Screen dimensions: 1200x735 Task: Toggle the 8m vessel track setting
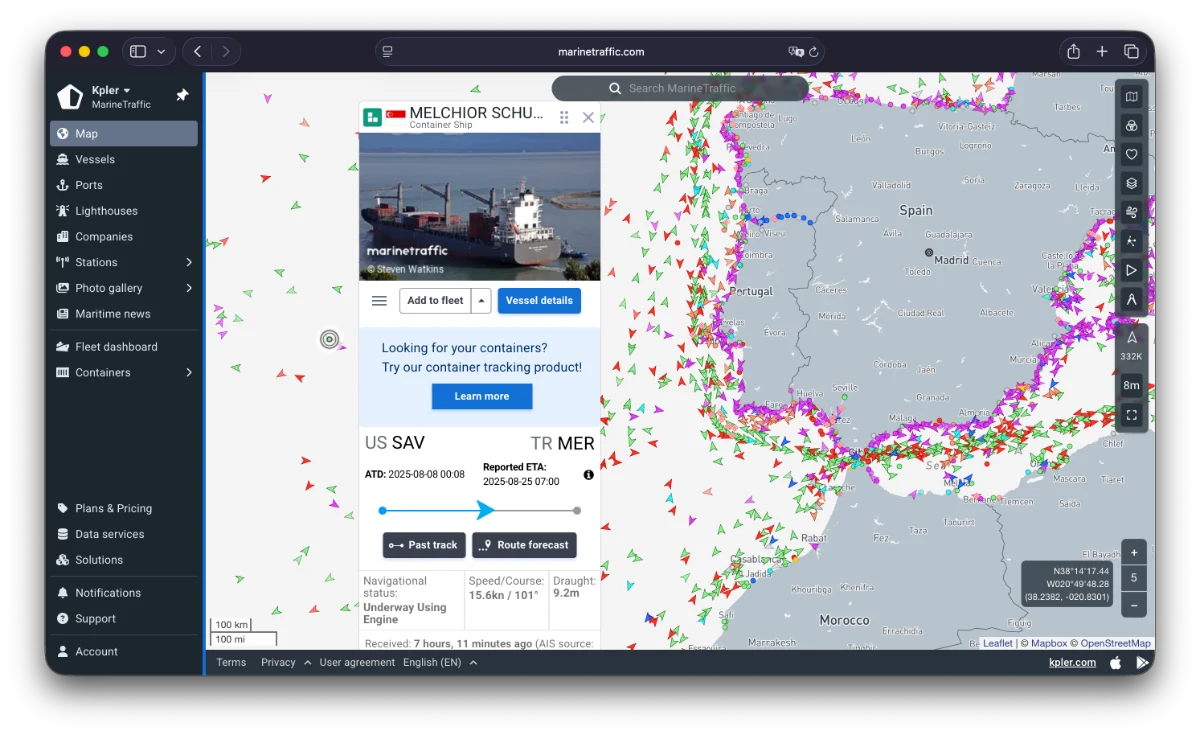[x=1131, y=385]
